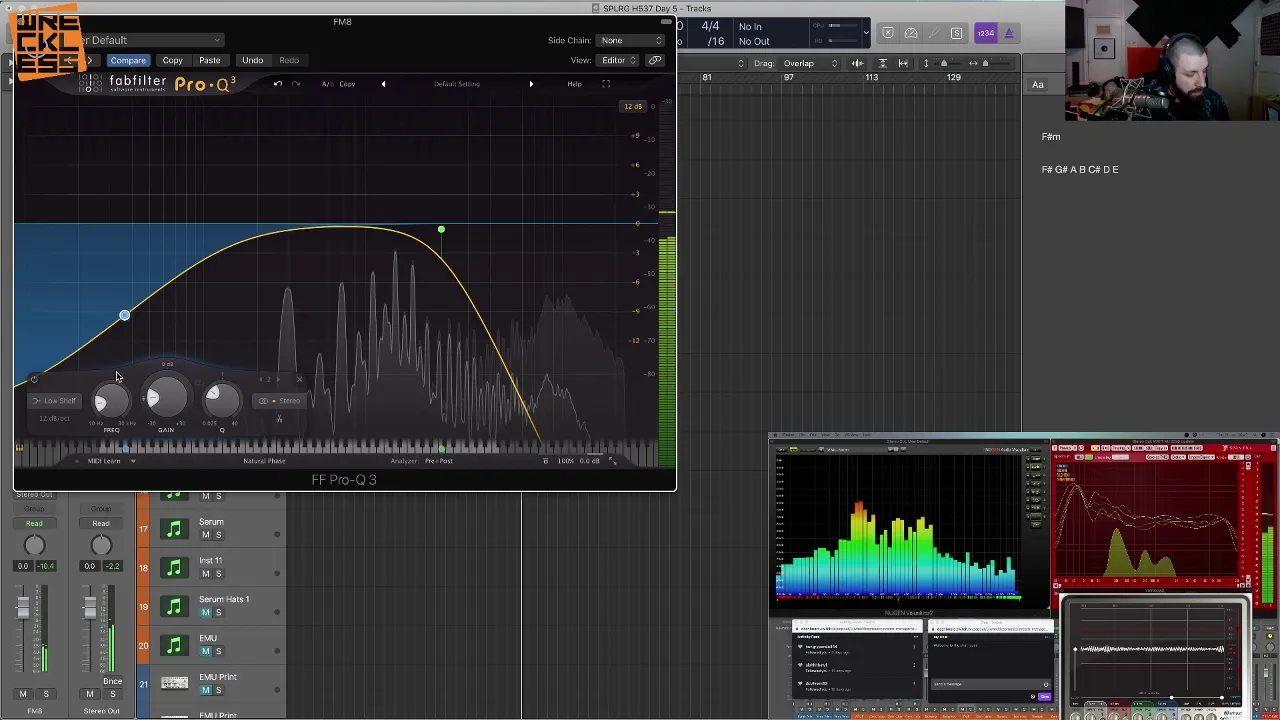This screenshot has width=1280, height=720.
Task: Mute the Serum track
Action: coord(205,535)
